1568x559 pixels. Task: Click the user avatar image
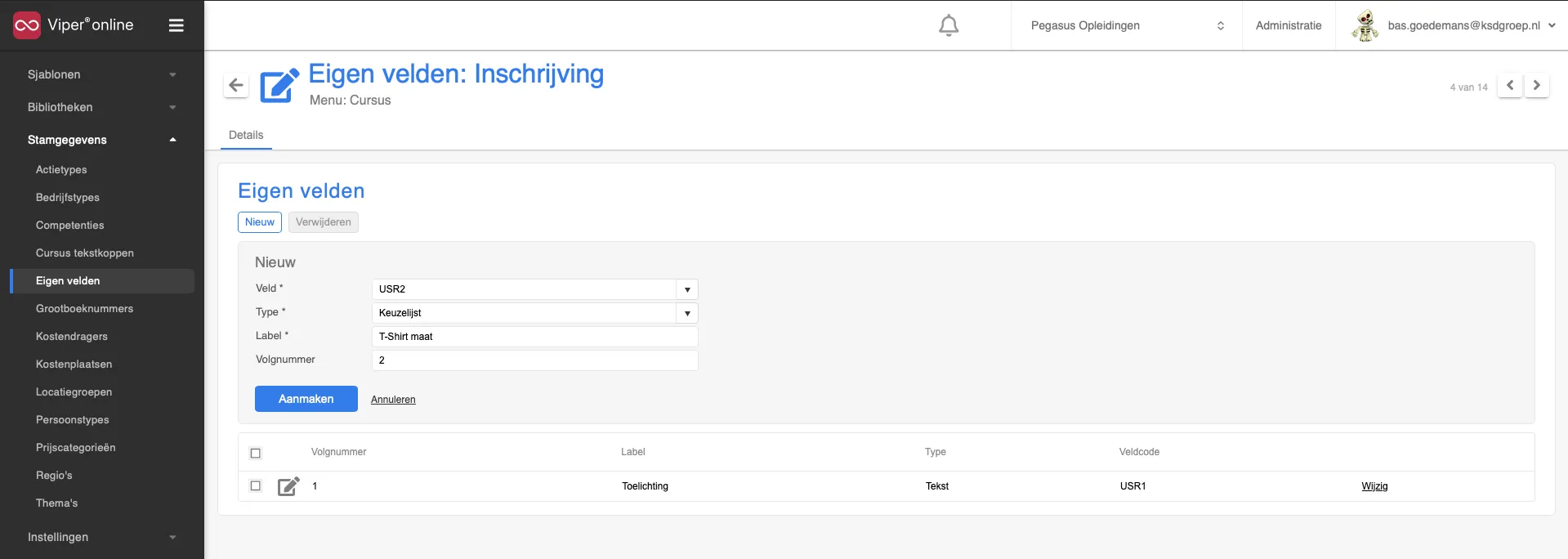[x=1365, y=25]
